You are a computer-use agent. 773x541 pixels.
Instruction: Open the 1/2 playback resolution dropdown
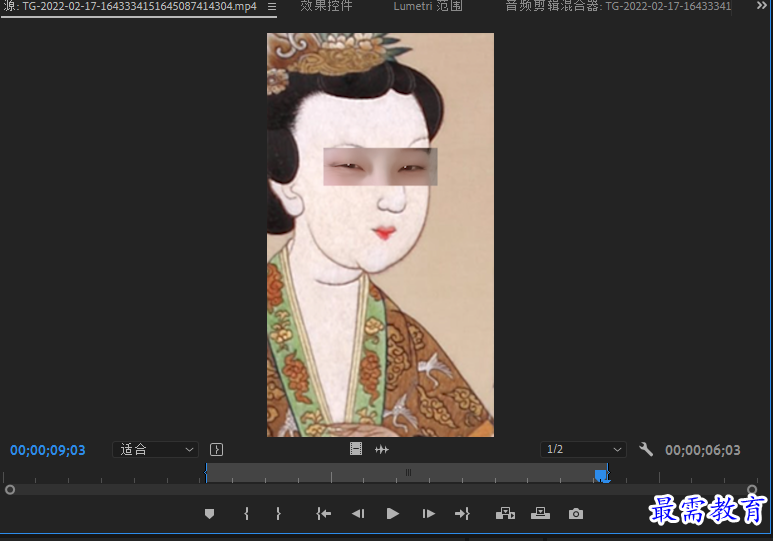click(583, 449)
